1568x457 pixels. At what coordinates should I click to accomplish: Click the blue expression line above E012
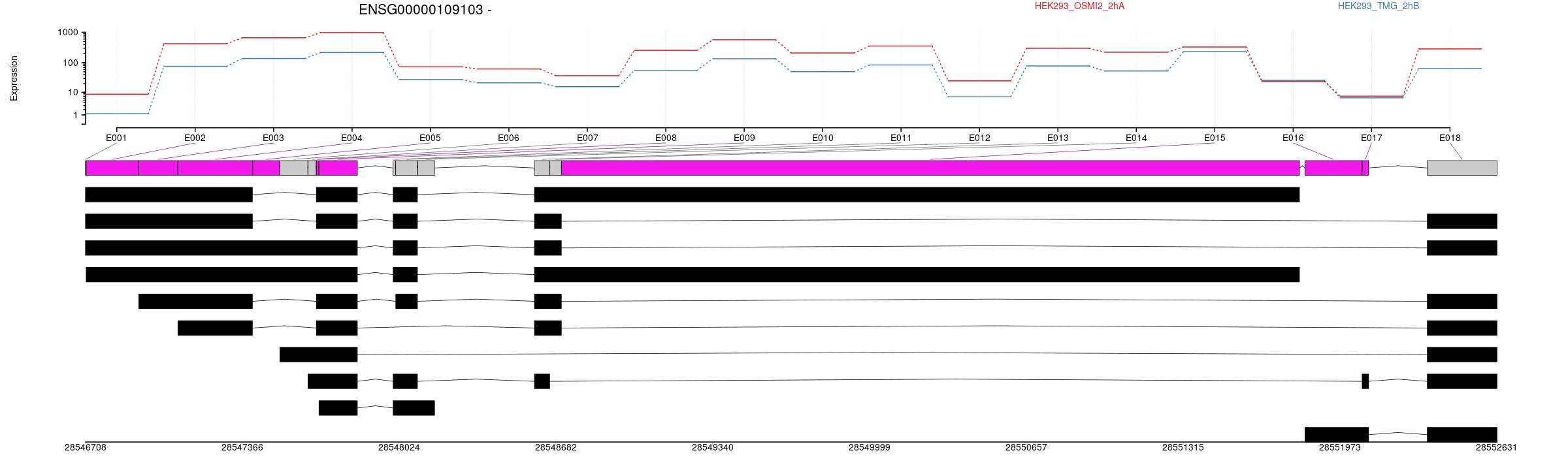(979, 97)
